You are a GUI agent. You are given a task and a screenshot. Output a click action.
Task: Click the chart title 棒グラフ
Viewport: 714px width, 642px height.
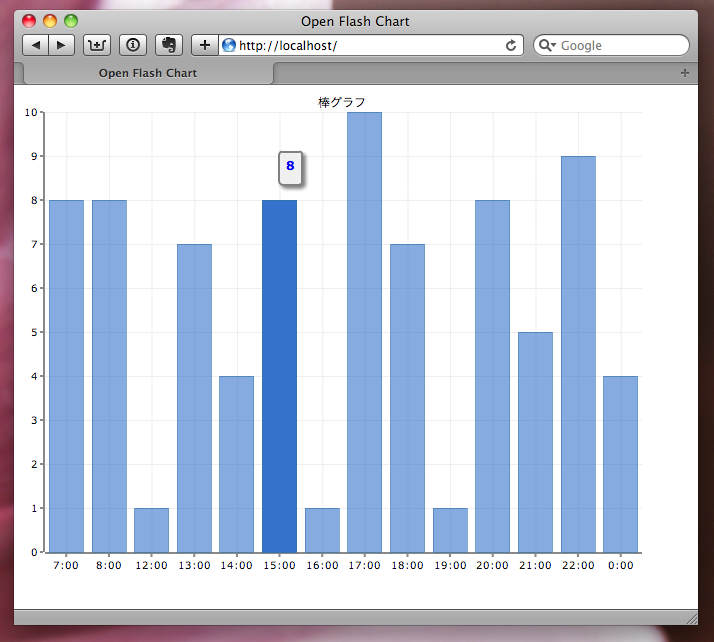342,102
